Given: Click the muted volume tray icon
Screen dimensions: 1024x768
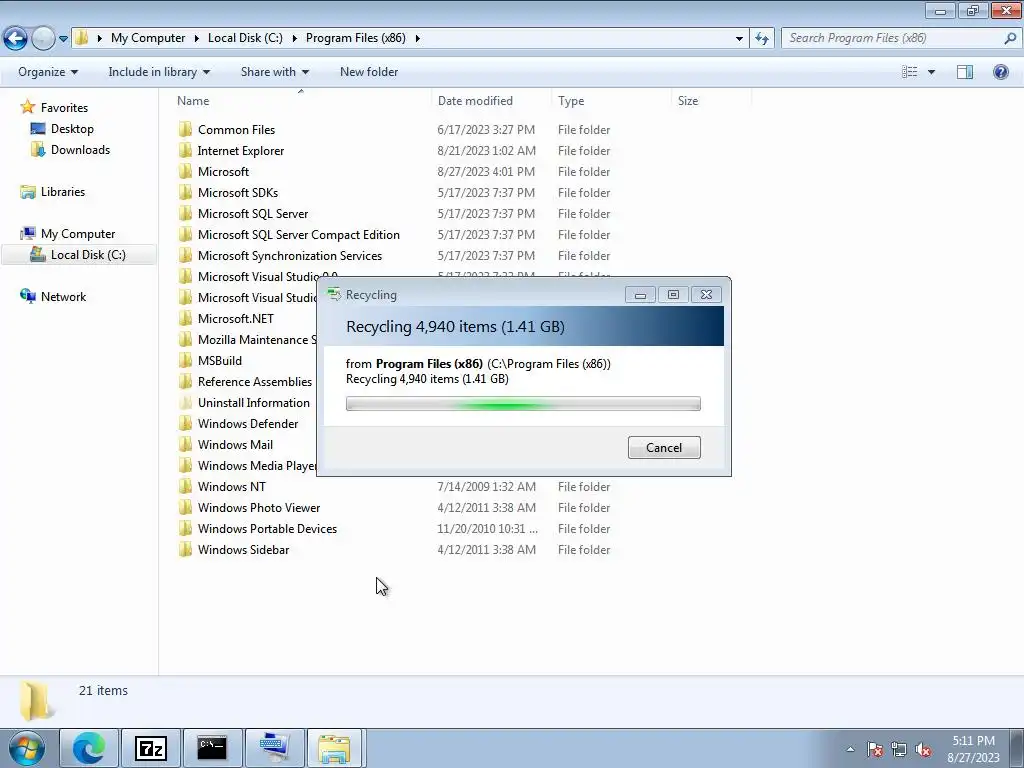Looking at the screenshot, I should click(923, 749).
